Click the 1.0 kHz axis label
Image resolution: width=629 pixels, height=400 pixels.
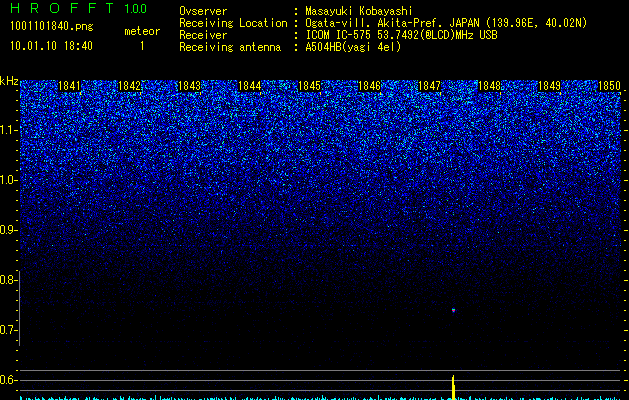[x=8, y=180]
